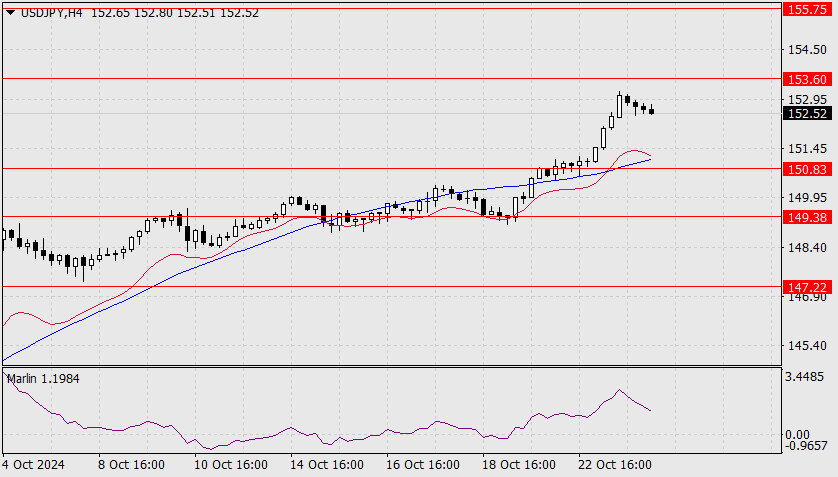Select the 18 Oct 16:00 time label

point(518,465)
